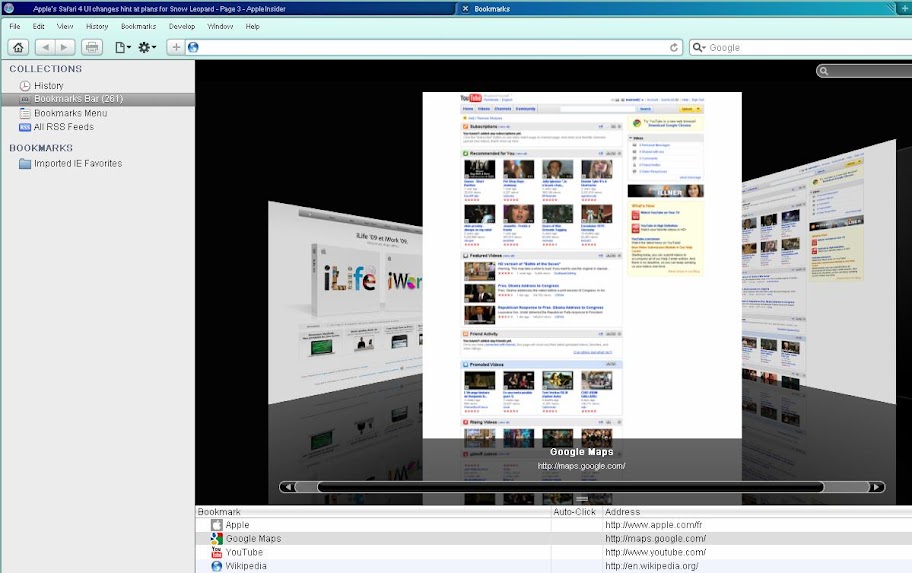Click the YouTube bookmark favicon
Screen dimensions: 912x573
pyautogui.click(x=216, y=552)
